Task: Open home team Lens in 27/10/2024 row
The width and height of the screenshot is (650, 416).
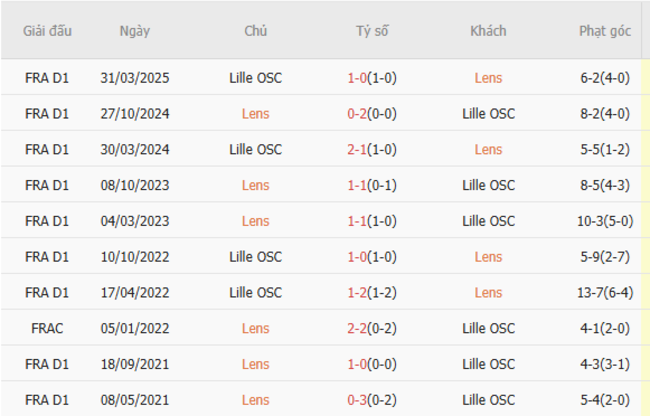Action: click(x=255, y=114)
